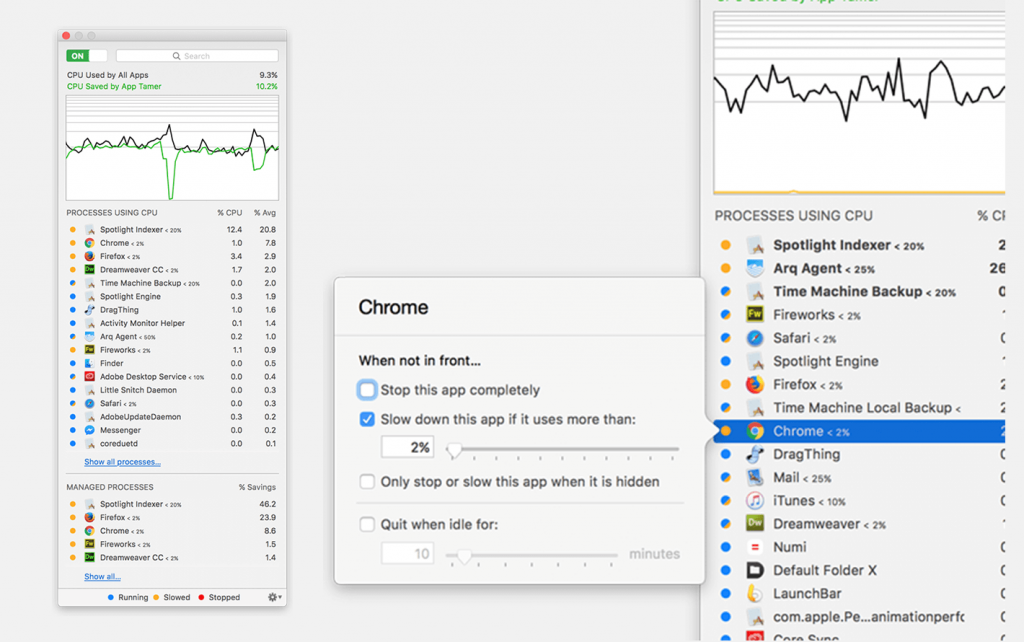The height and width of the screenshot is (642, 1024).
Task: Click the Fireworks Fw icon in the large list
Action: pos(755,315)
